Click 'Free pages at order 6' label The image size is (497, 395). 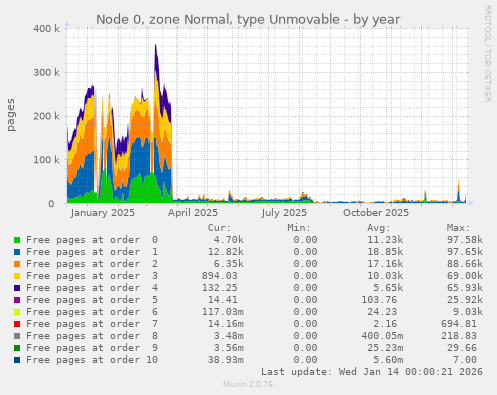pos(92,312)
